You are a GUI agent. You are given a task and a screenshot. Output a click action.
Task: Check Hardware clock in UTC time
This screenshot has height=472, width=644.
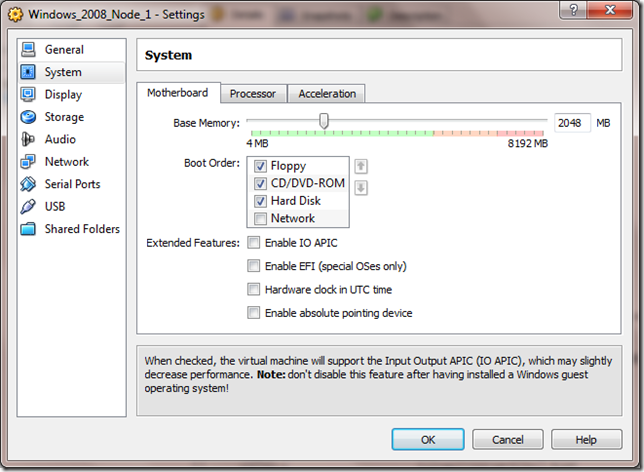click(253, 290)
